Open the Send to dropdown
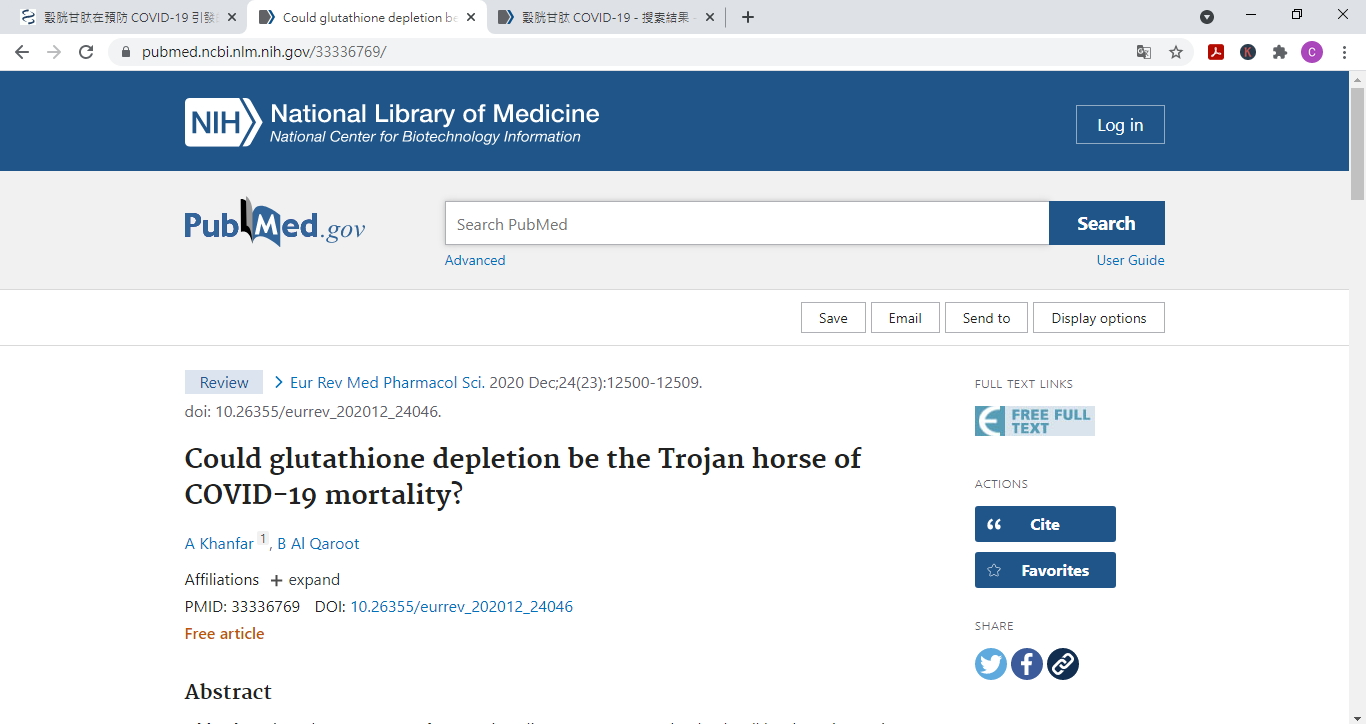 986,318
